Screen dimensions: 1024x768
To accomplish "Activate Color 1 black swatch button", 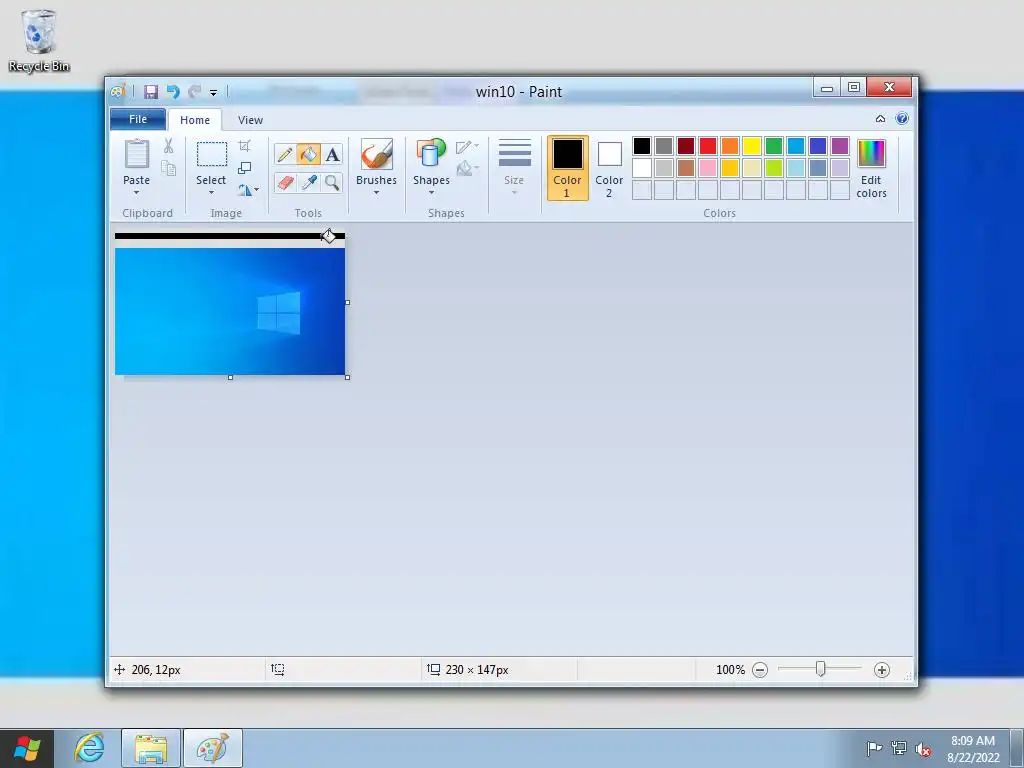I will [x=568, y=168].
